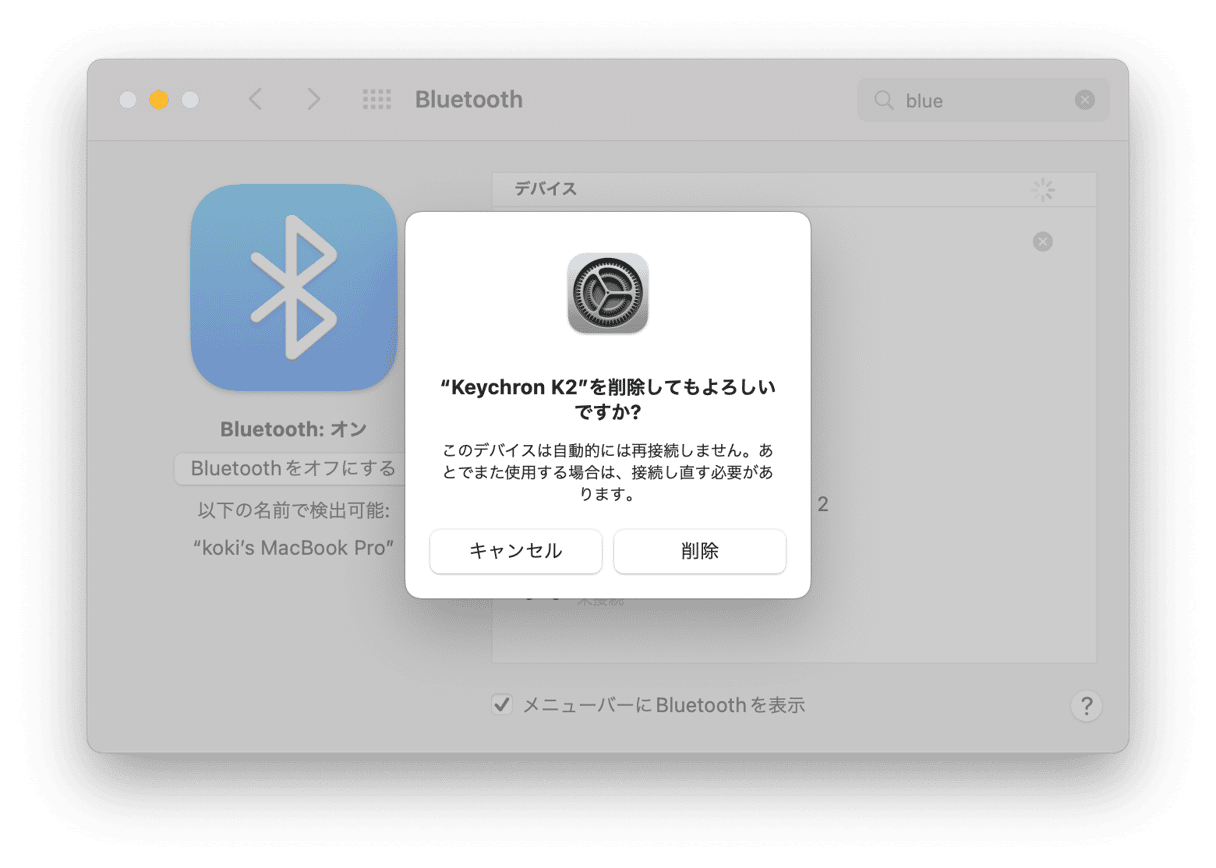Click the koki's MacBook Pro name text
1216x868 pixels.
293,548
